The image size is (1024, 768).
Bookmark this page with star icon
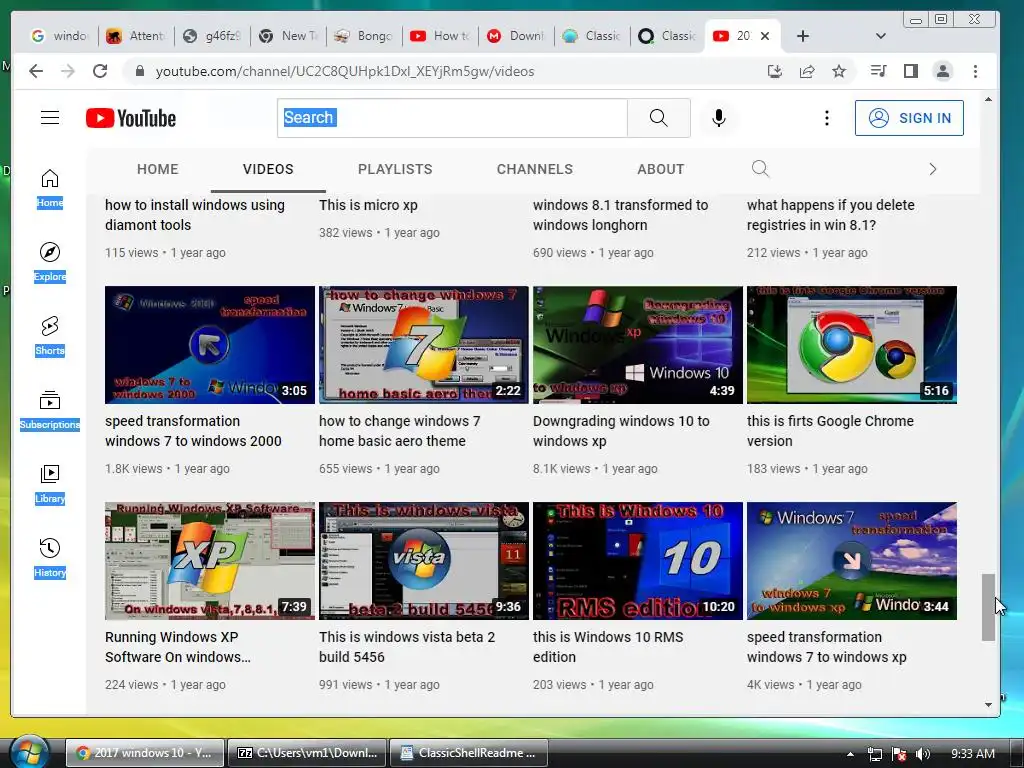pos(839,71)
